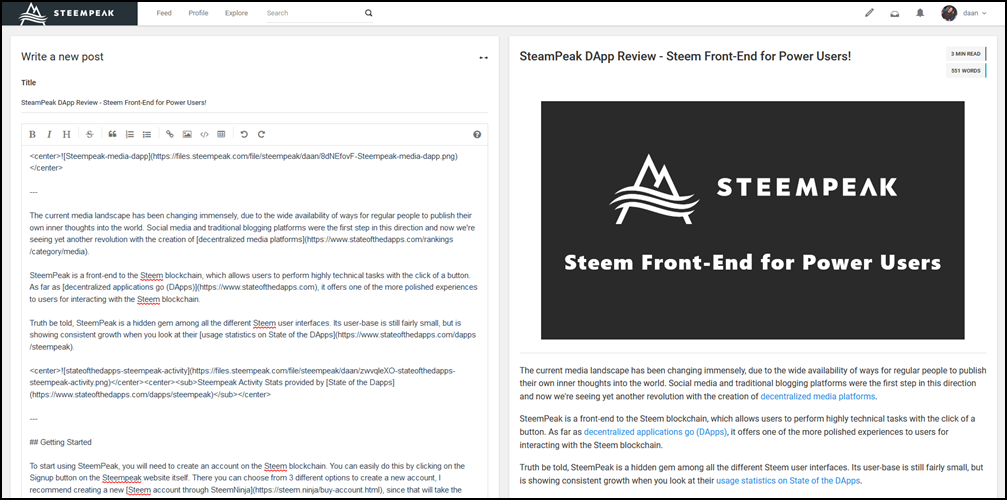Open usage statistics on State of the DApps link
The width and height of the screenshot is (1007, 500).
789,480
